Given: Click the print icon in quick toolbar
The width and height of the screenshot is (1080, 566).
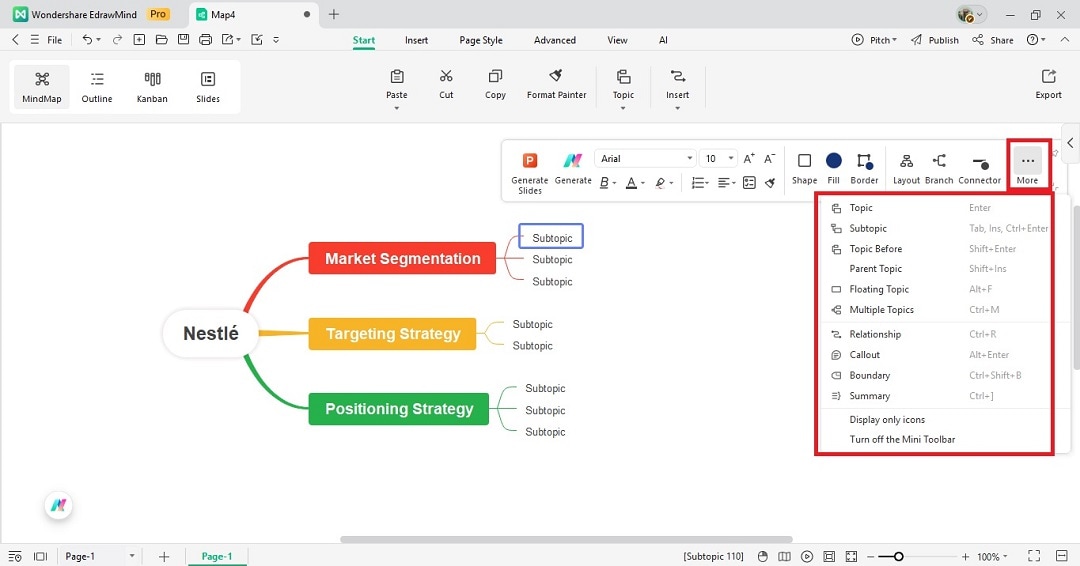Looking at the screenshot, I should coord(205,40).
